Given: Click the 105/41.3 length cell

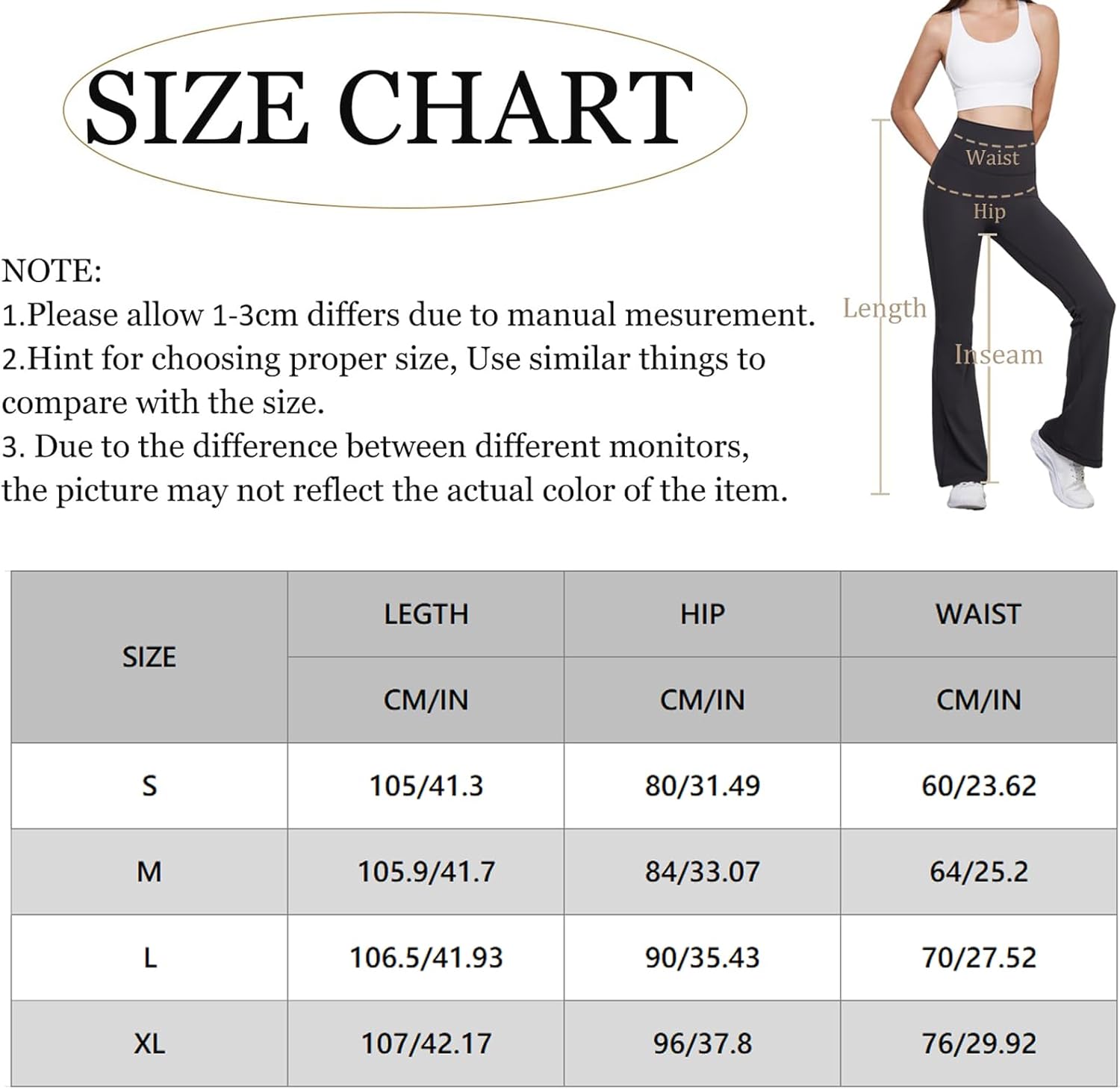Looking at the screenshot, I should tap(426, 786).
